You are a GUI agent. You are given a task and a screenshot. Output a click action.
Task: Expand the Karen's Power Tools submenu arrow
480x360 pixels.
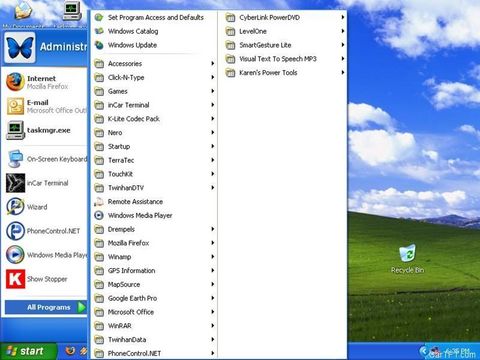pos(343,73)
